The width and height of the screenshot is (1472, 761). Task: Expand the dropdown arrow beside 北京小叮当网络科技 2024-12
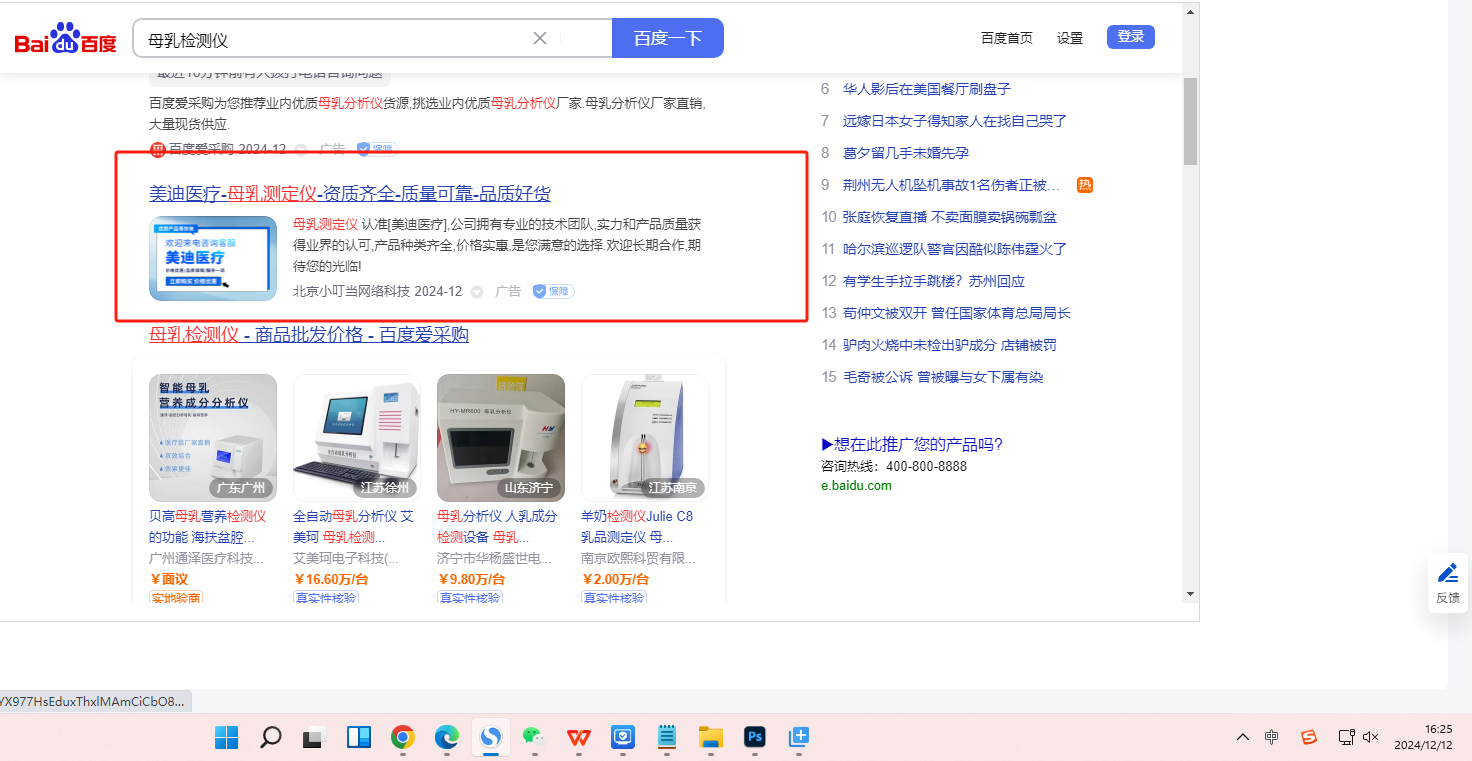pos(477,292)
